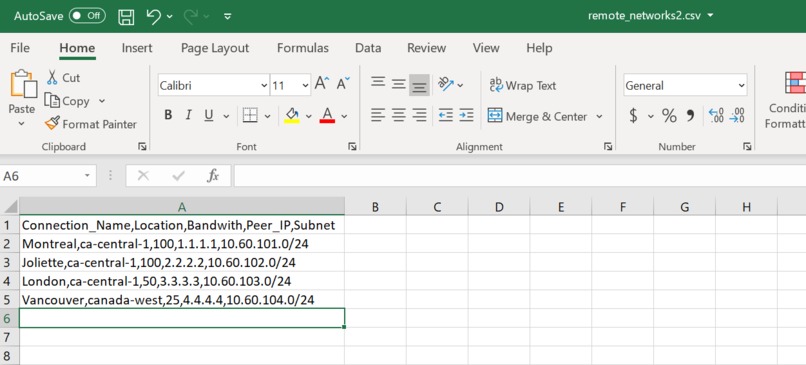Expand the Underline style dropdown arrow
Viewport: 806px width, 365px height.
[x=226, y=116]
